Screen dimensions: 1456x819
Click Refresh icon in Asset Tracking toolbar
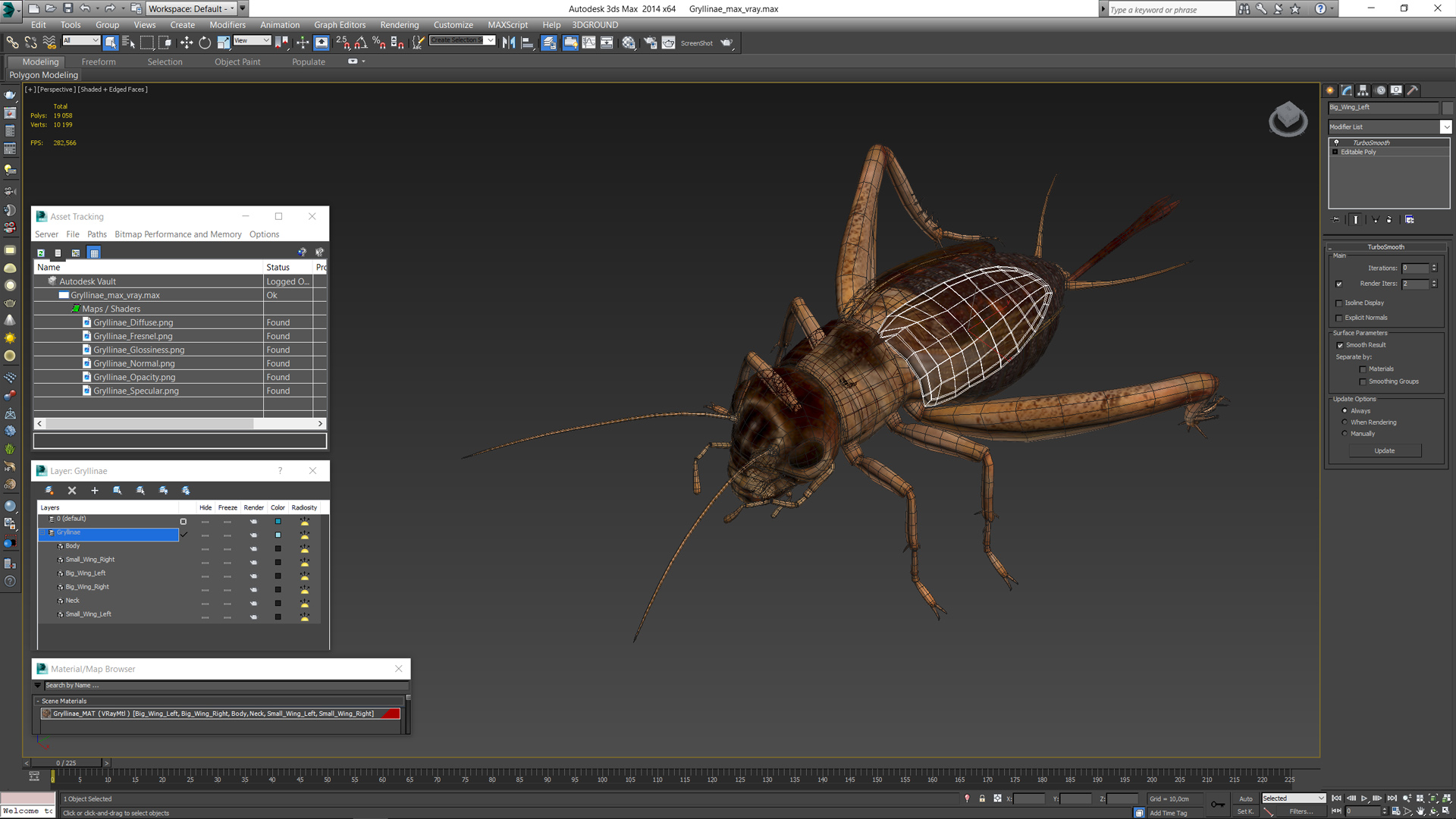(41, 253)
